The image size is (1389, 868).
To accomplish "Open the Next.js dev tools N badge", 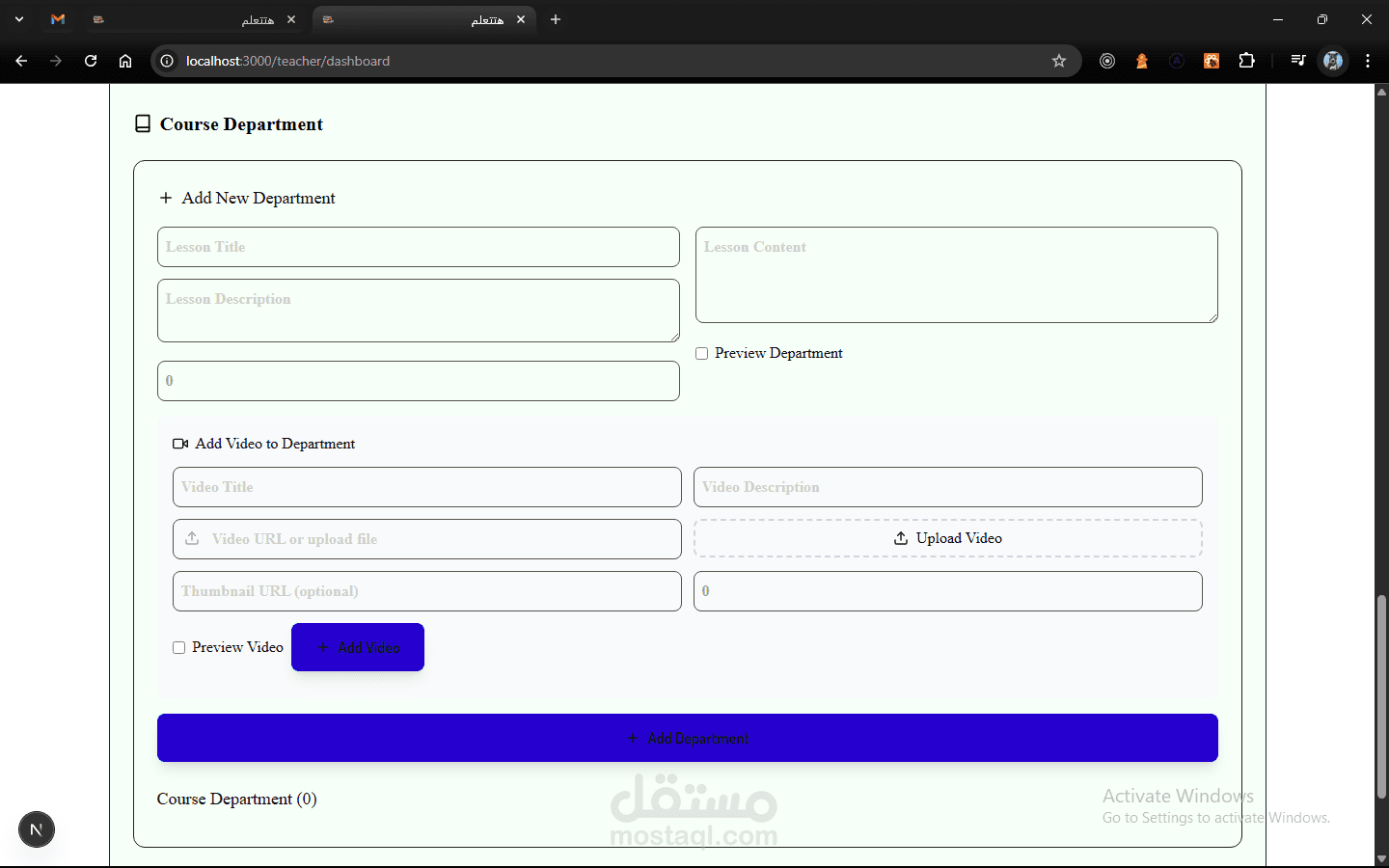I will point(37,829).
